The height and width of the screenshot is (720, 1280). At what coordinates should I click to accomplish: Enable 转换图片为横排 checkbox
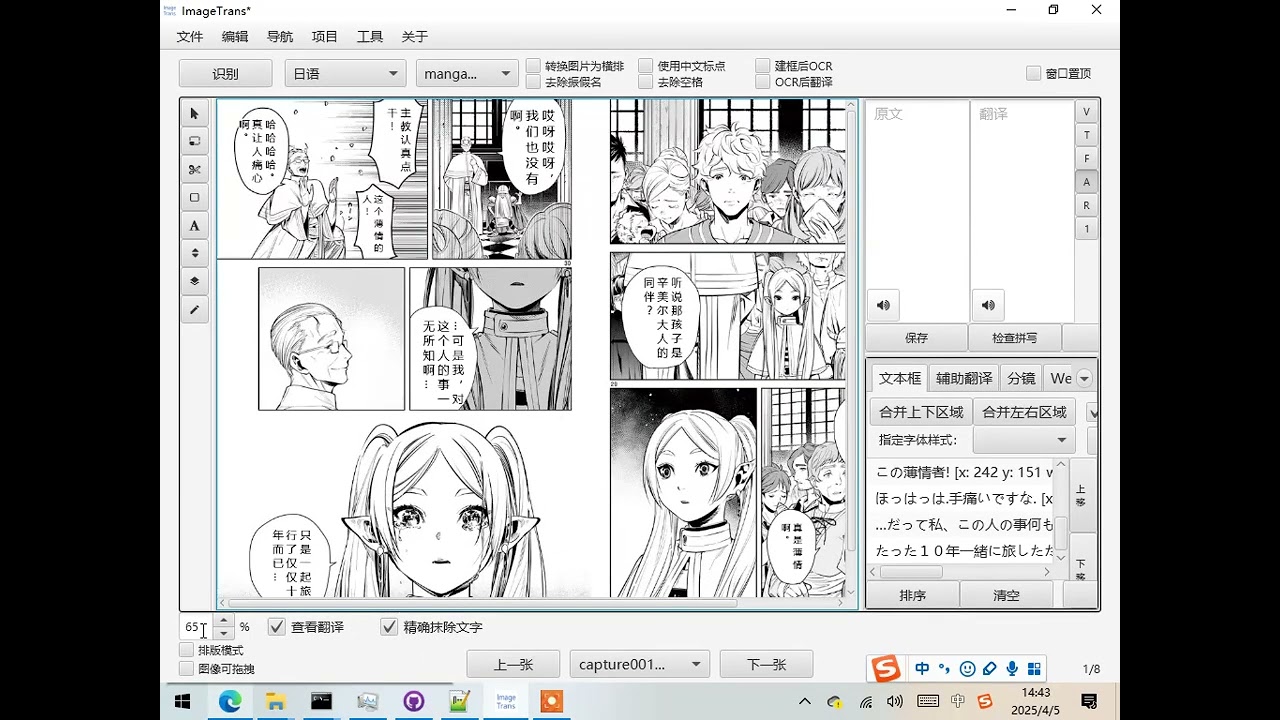(533, 66)
